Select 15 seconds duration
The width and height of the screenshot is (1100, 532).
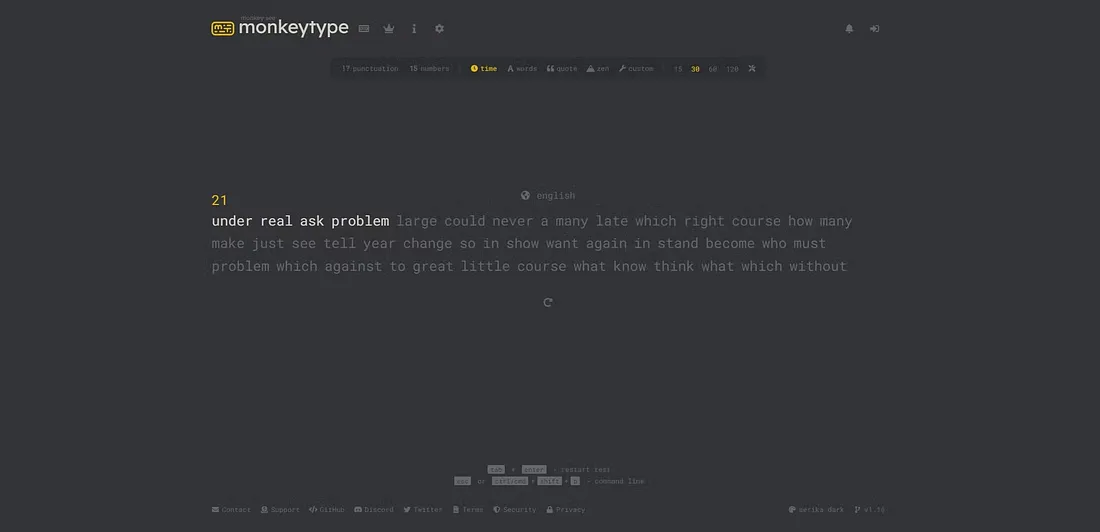(678, 69)
